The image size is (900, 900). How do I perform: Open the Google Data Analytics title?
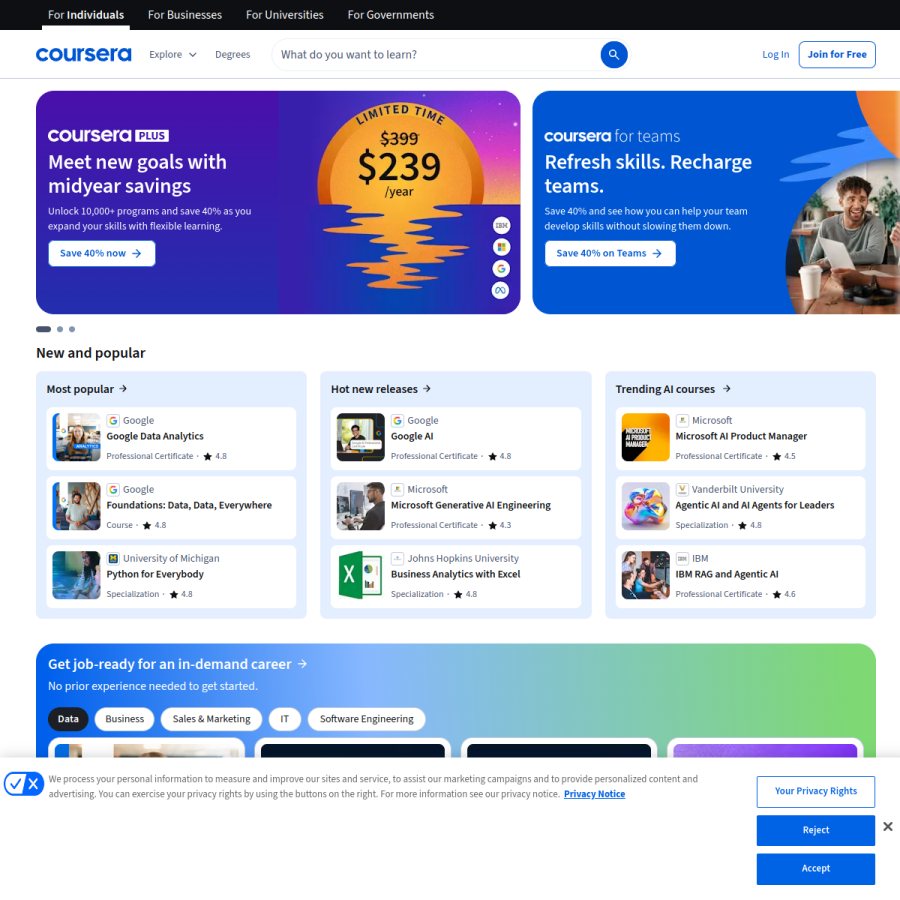[x=155, y=436]
